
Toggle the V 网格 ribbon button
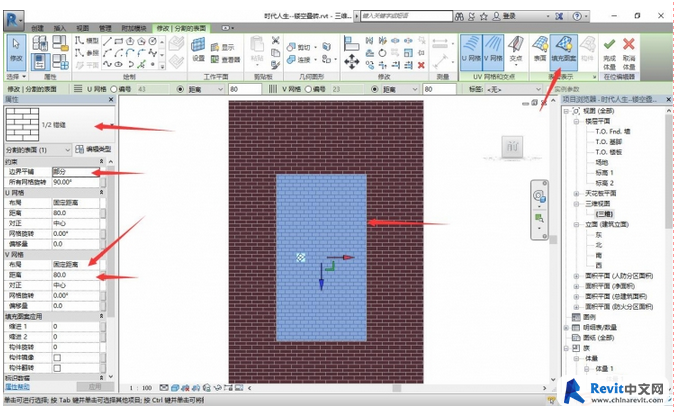(493, 52)
